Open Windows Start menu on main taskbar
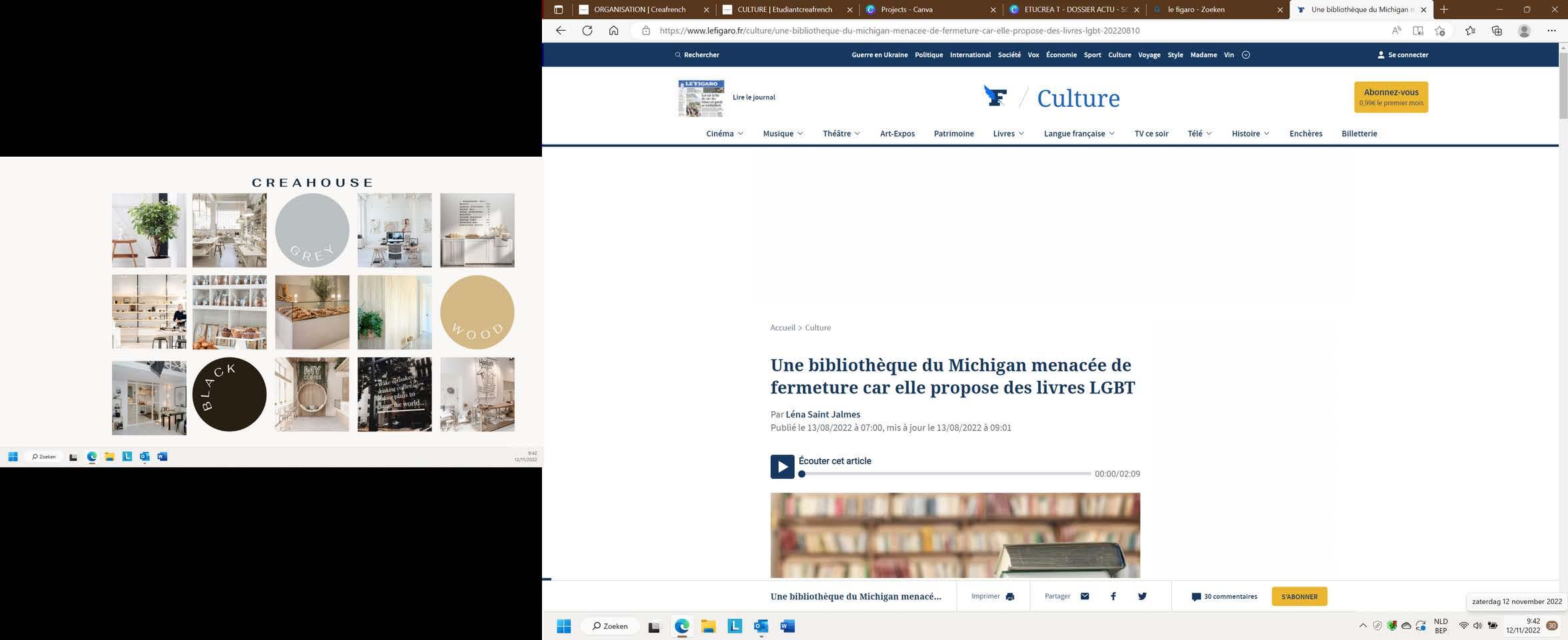The image size is (1568, 640). [x=564, y=626]
